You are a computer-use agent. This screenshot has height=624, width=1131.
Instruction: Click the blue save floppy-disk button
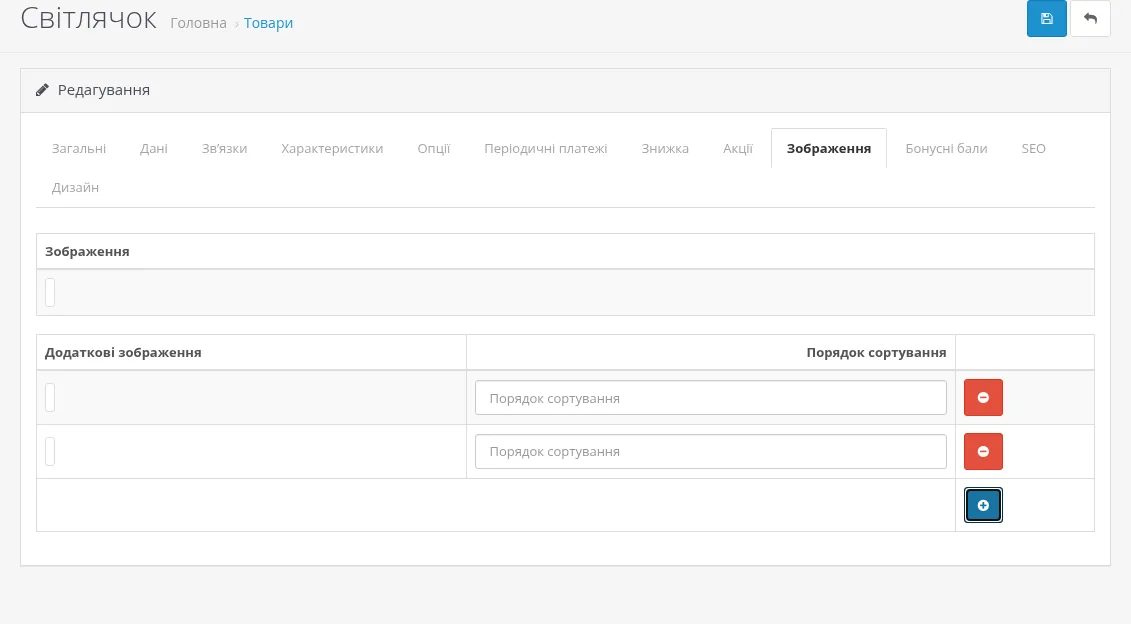coord(1047,18)
